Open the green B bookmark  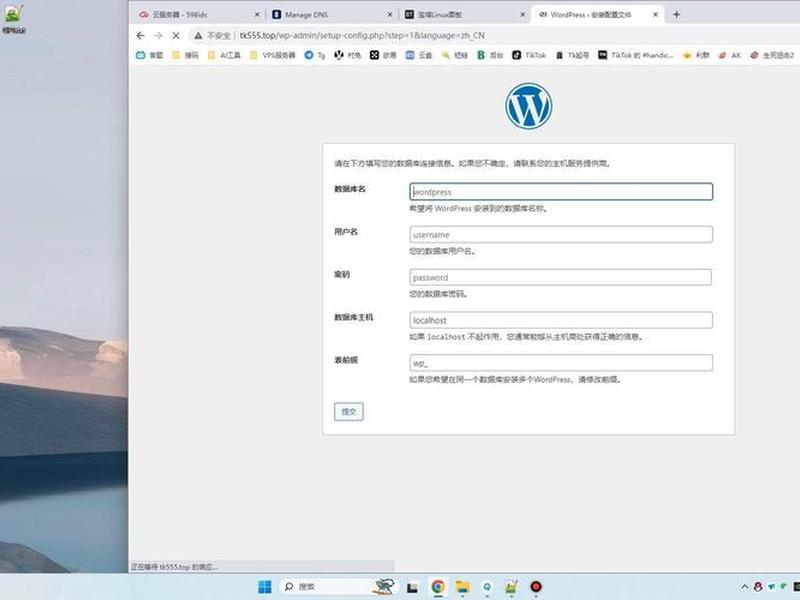pyautogui.click(x=490, y=55)
